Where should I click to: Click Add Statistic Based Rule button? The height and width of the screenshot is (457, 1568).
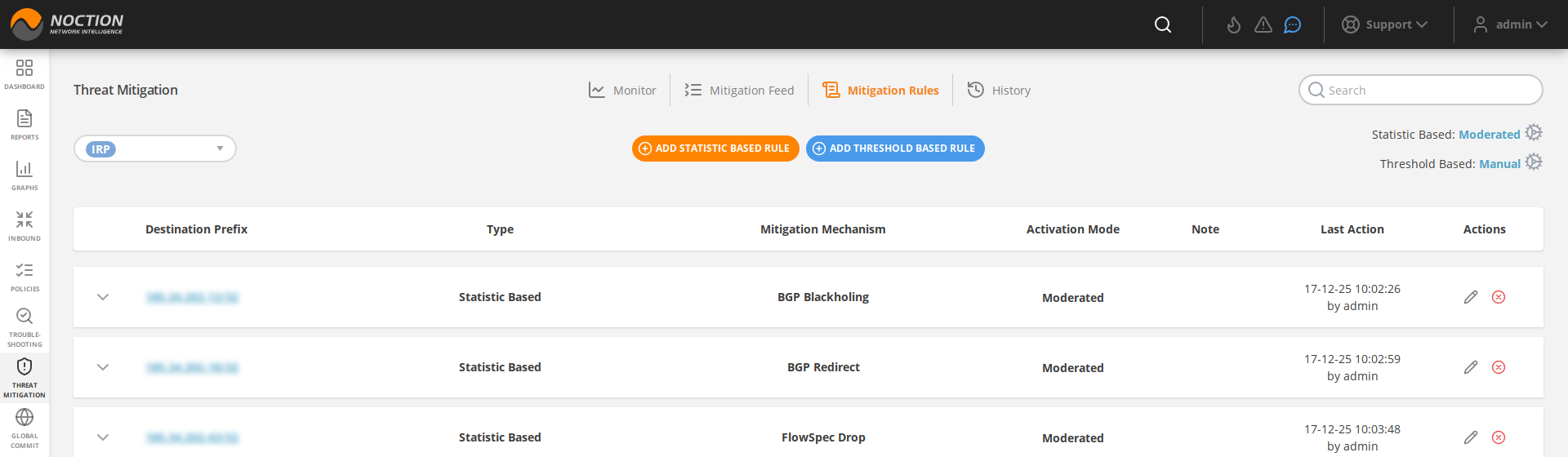point(715,149)
